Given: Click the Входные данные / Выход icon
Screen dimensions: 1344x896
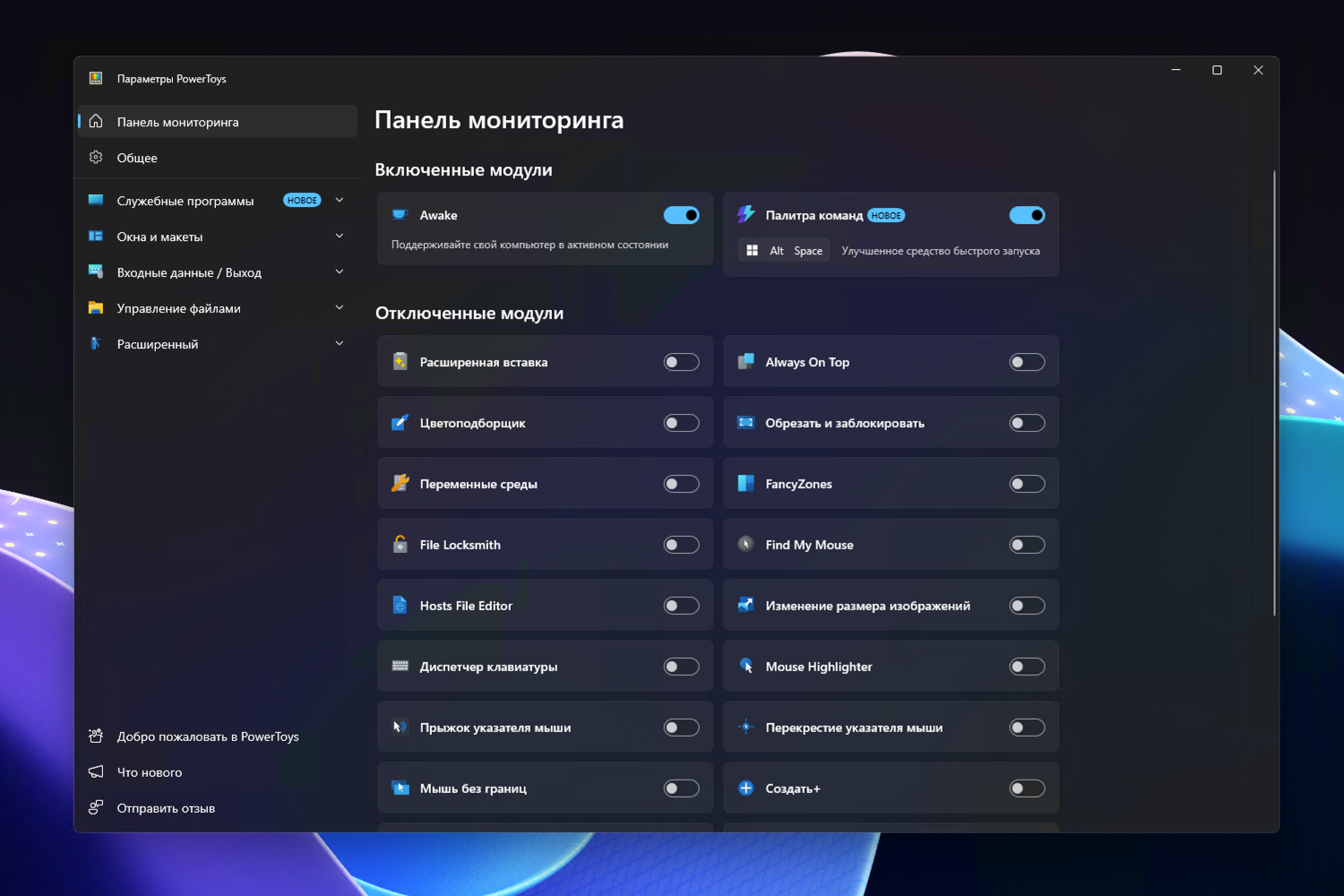Looking at the screenshot, I should click(96, 272).
